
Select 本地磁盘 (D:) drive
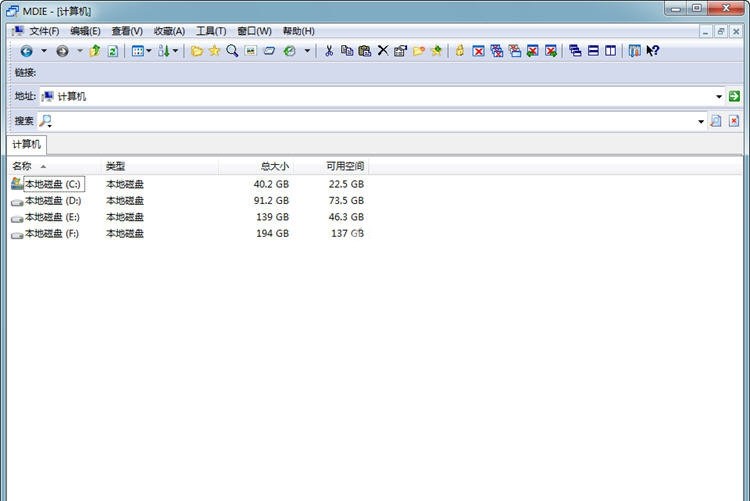(52, 201)
